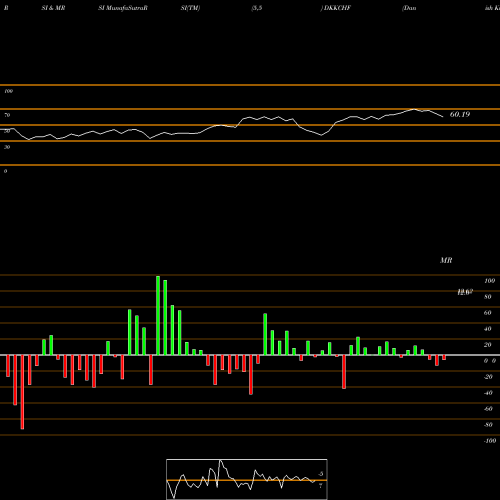
Task: Click the '-100' label on MR axis
Action: [489, 441]
